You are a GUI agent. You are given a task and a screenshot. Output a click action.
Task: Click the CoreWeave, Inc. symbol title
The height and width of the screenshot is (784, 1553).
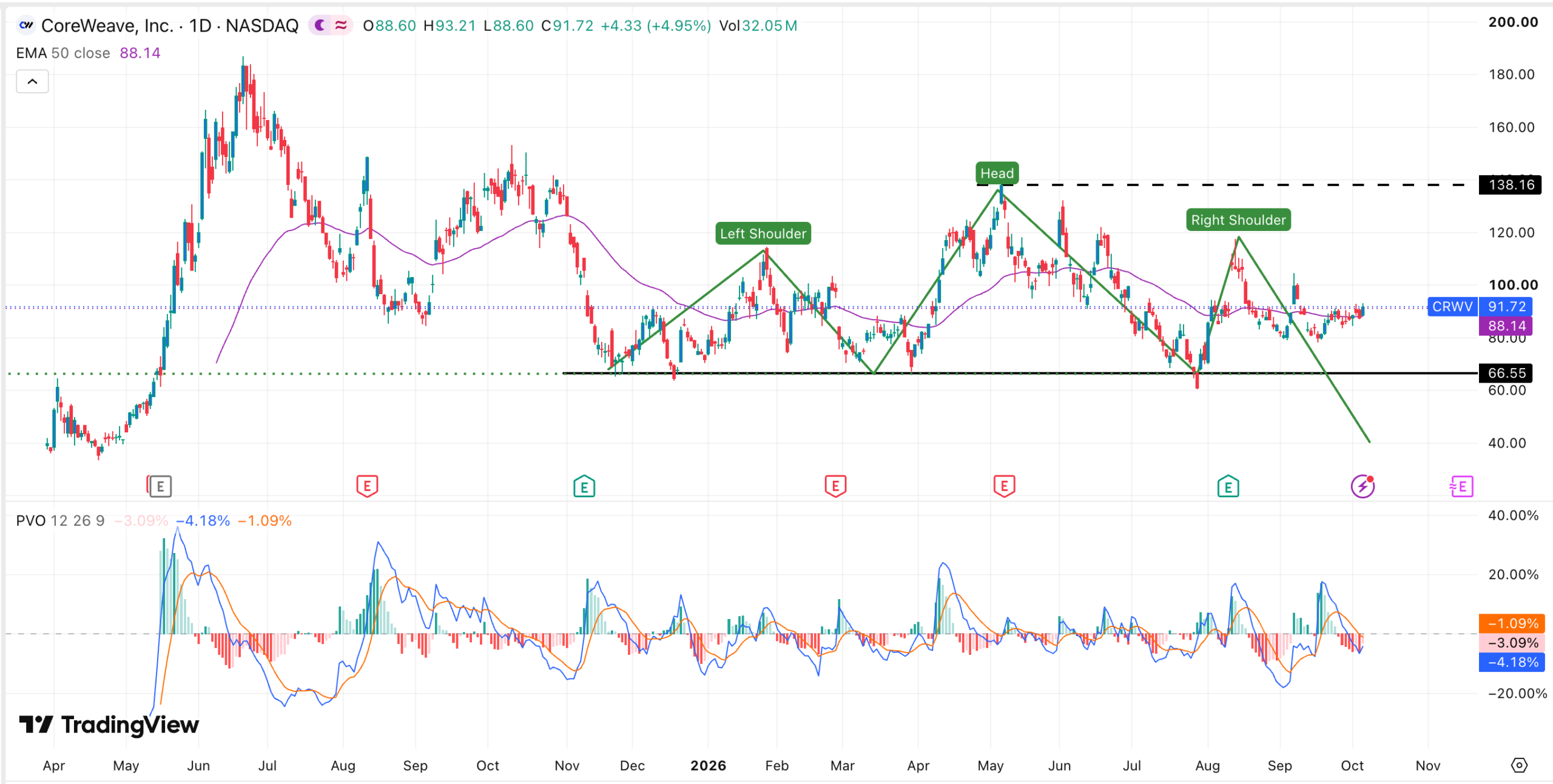[169, 25]
